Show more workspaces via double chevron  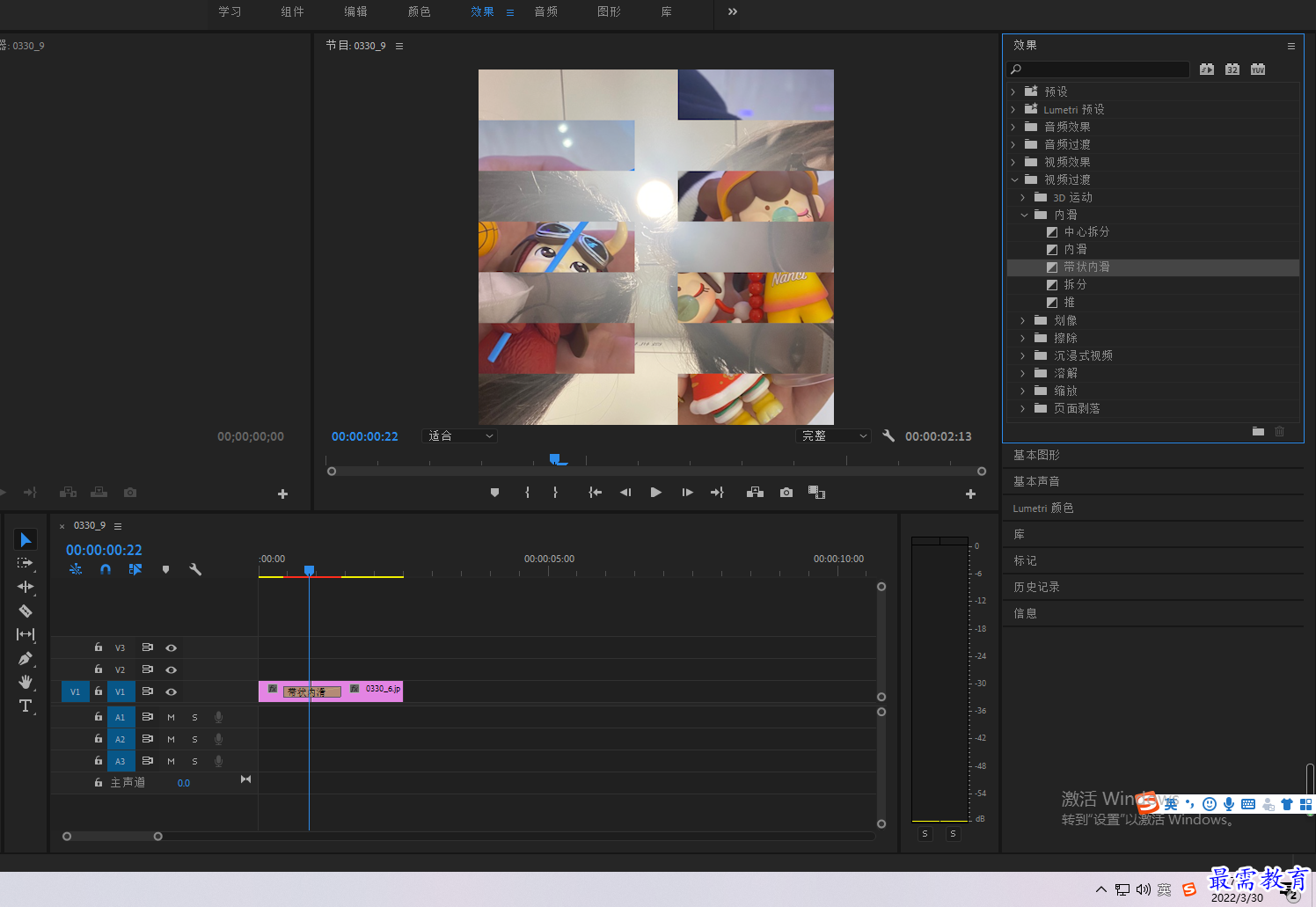click(733, 11)
